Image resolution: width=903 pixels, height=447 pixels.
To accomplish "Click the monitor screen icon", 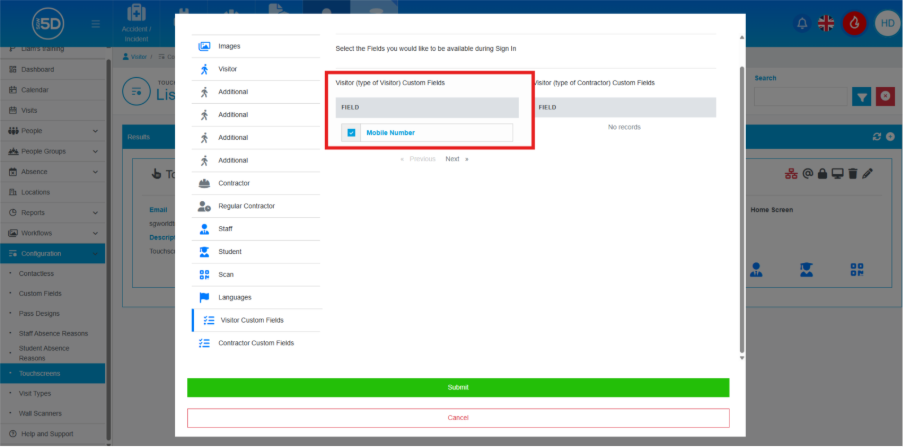I will click(x=837, y=173).
